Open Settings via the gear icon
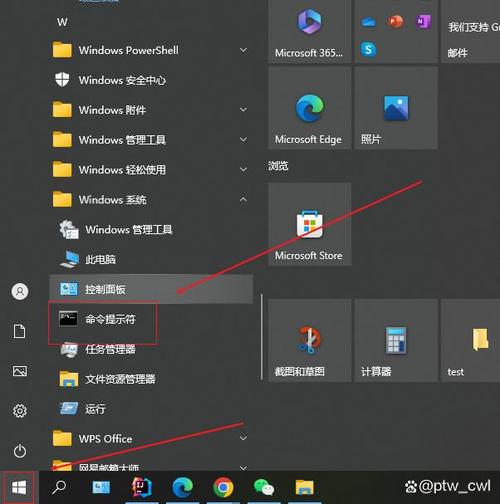The image size is (500, 504). [x=20, y=411]
